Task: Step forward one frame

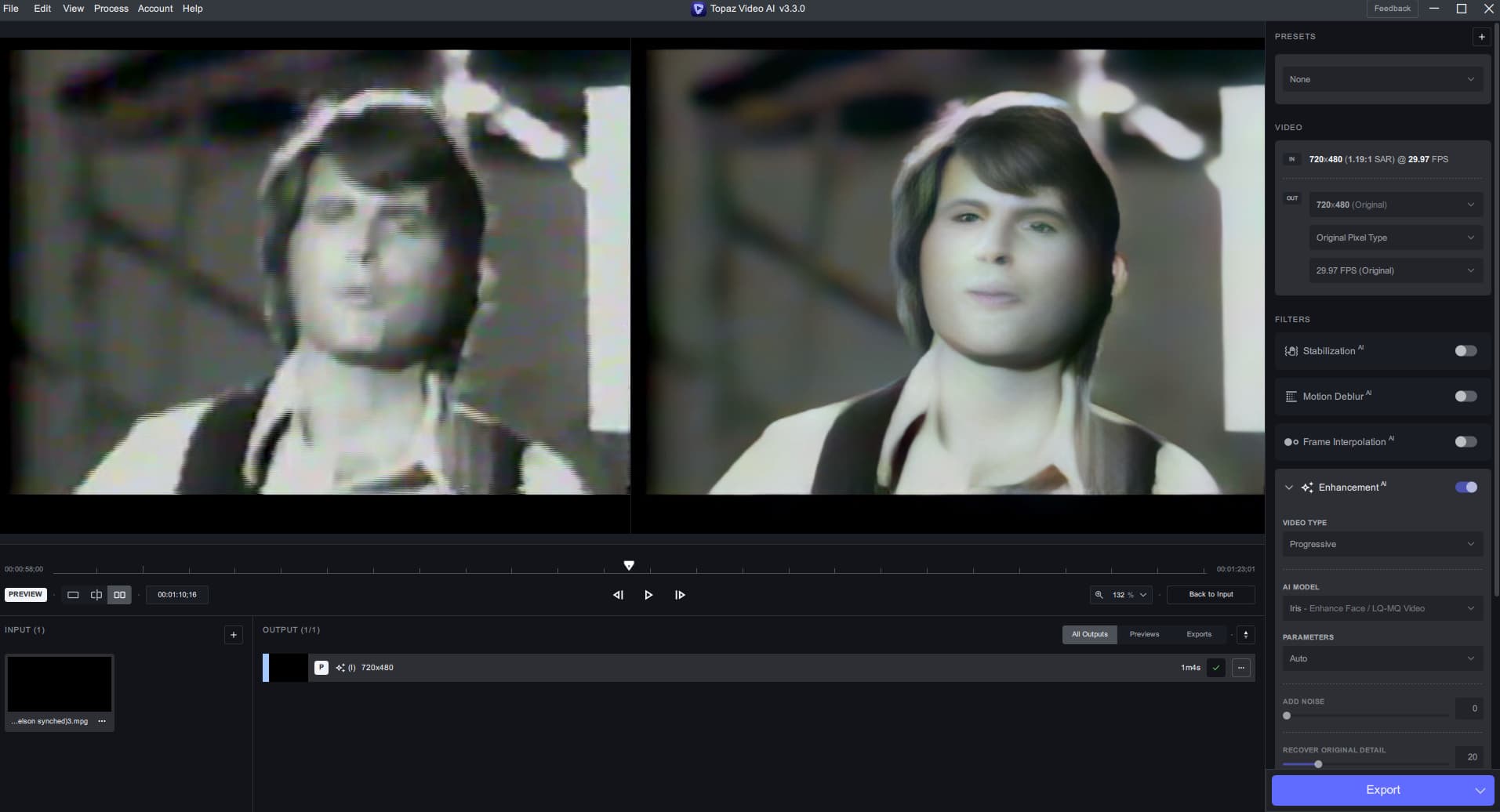Action: pos(680,595)
